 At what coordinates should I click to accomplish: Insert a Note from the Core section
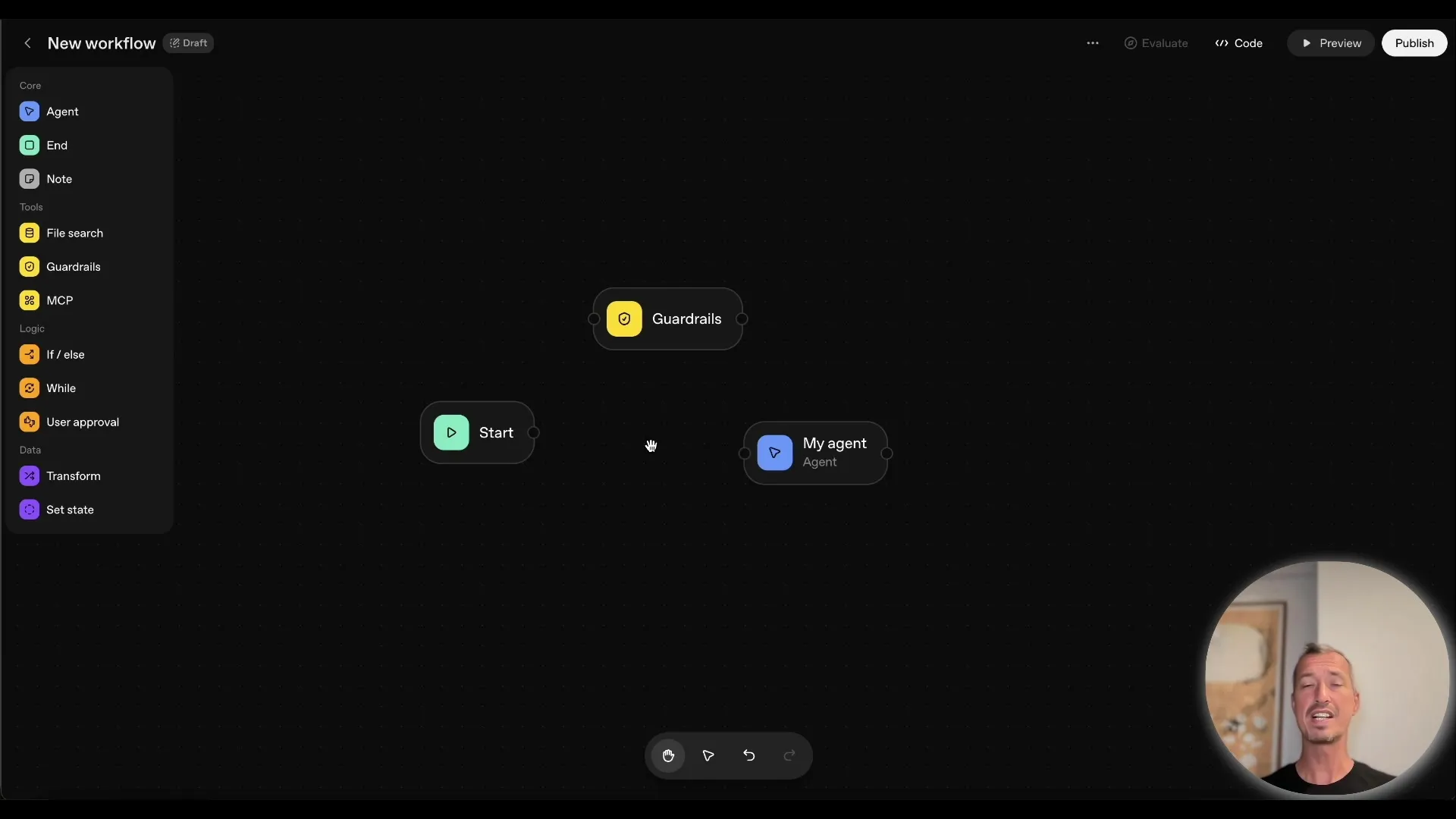coord(59,178)
